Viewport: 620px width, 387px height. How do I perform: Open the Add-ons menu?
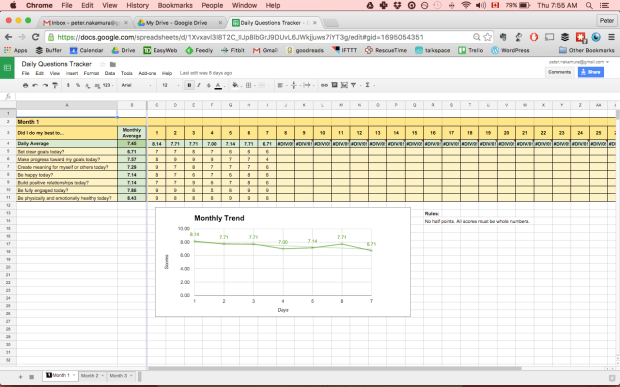(x=147, y=74)
